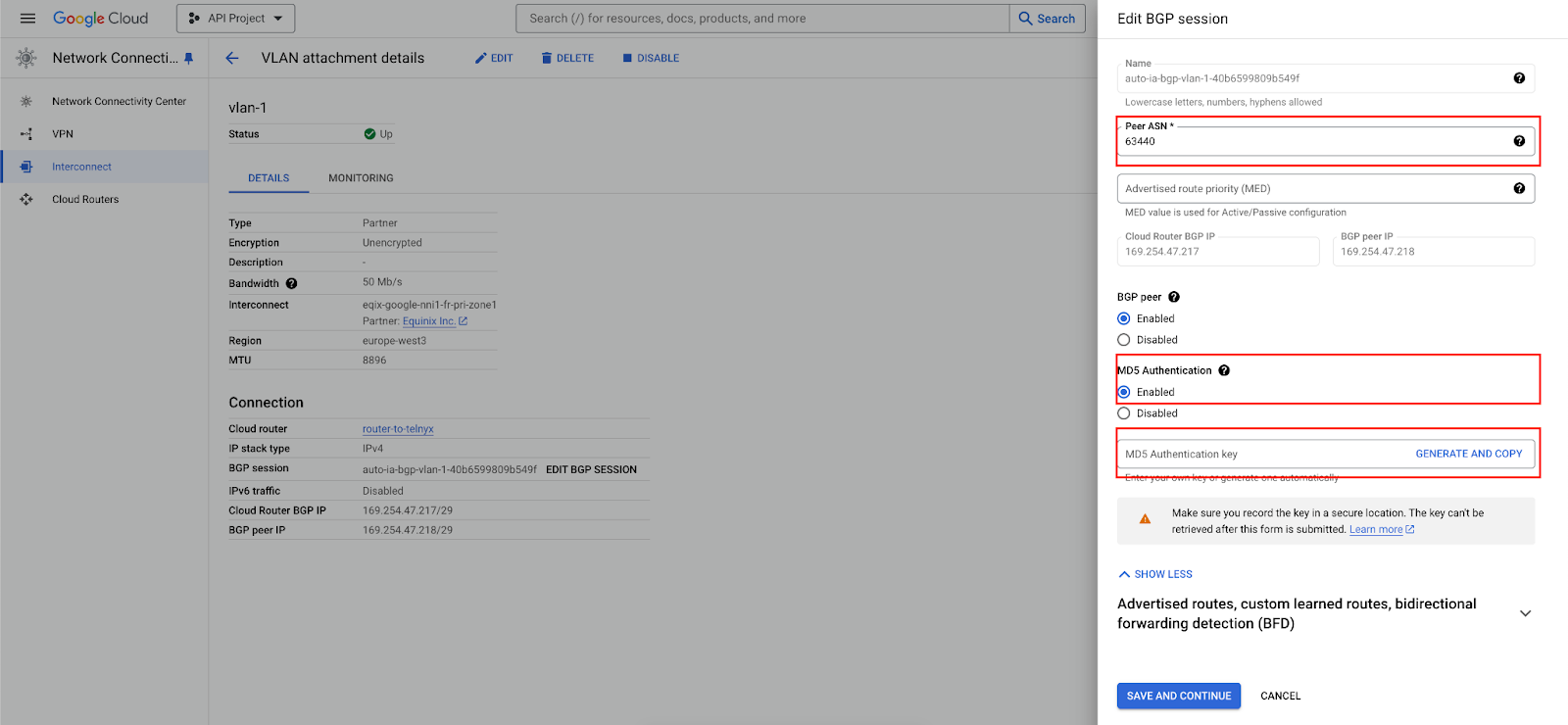Click the BGP peer help icon

coord(1174,297)
